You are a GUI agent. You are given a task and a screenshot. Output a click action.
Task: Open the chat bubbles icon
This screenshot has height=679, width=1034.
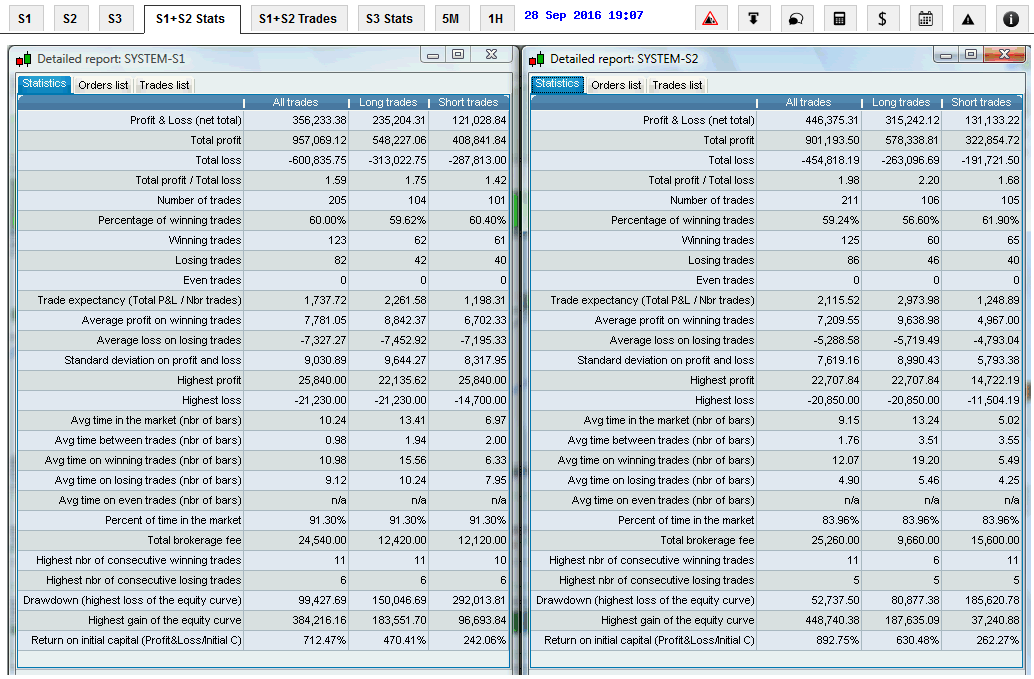tap(796, 18)
